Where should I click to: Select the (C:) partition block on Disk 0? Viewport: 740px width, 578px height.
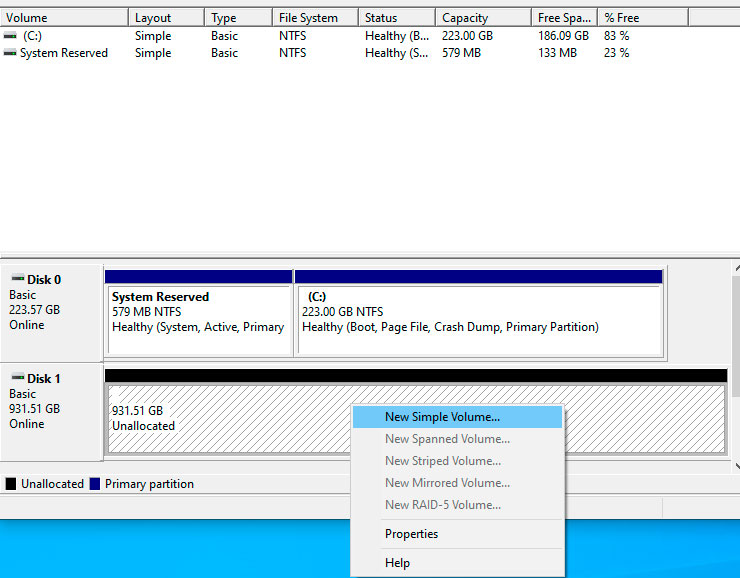pyautogui.click(x=479, y=313)
